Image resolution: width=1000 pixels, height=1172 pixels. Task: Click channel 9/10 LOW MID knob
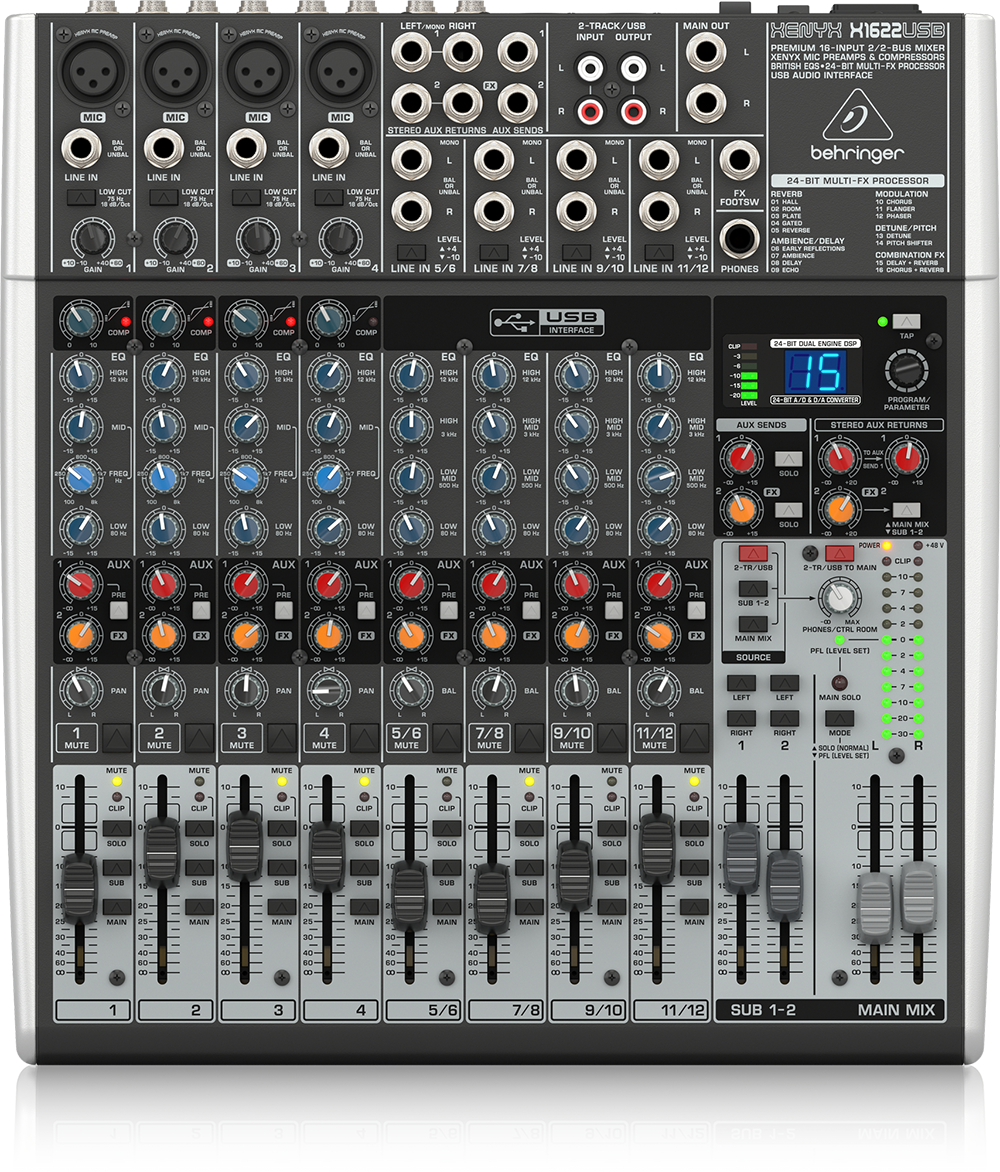point(575,477)
